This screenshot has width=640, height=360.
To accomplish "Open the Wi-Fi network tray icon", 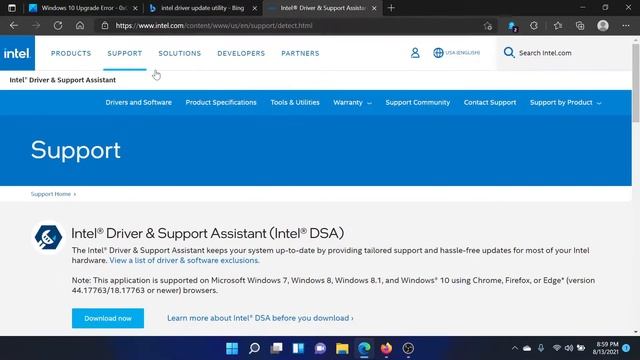I will pyautogui.click(x=556, y=348).
